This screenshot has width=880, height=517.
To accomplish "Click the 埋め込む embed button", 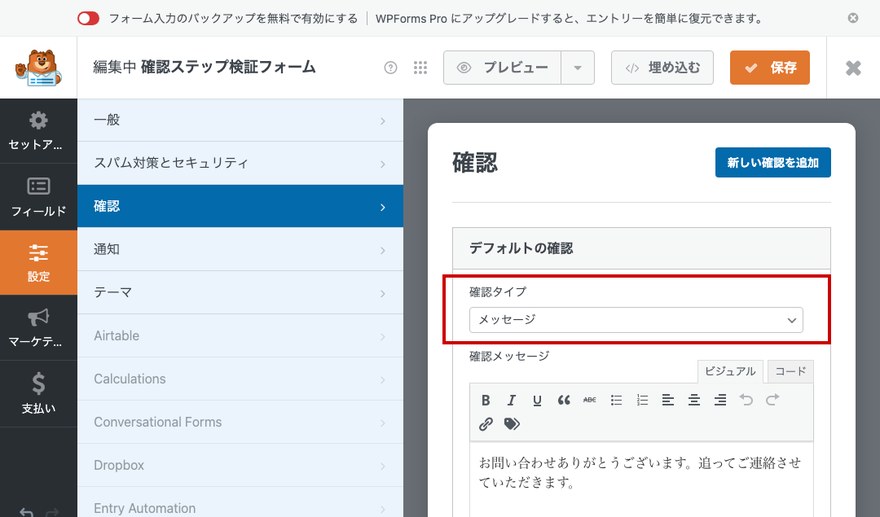I will pyautogui.click(x=662, y=67).
